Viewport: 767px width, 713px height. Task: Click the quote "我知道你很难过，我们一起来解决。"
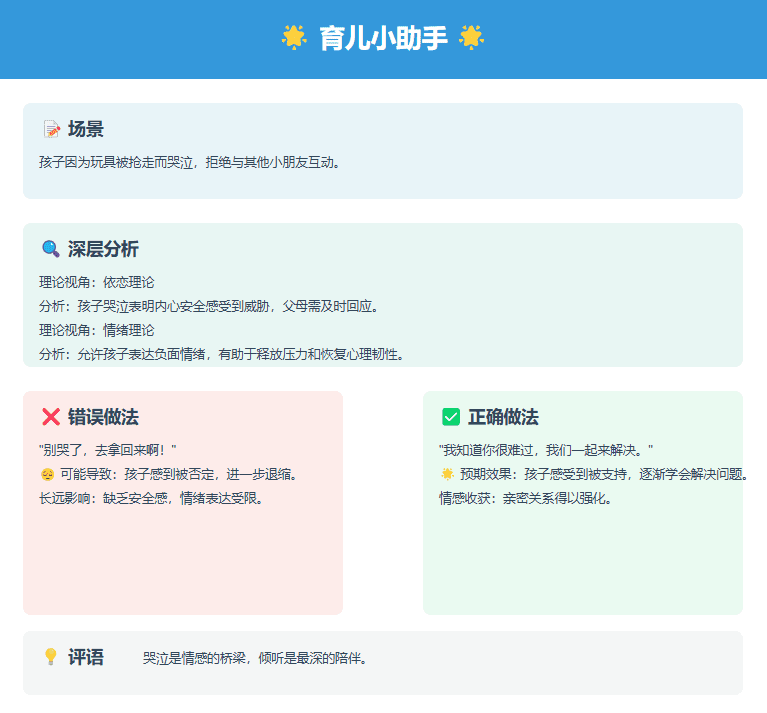[546, 450]
